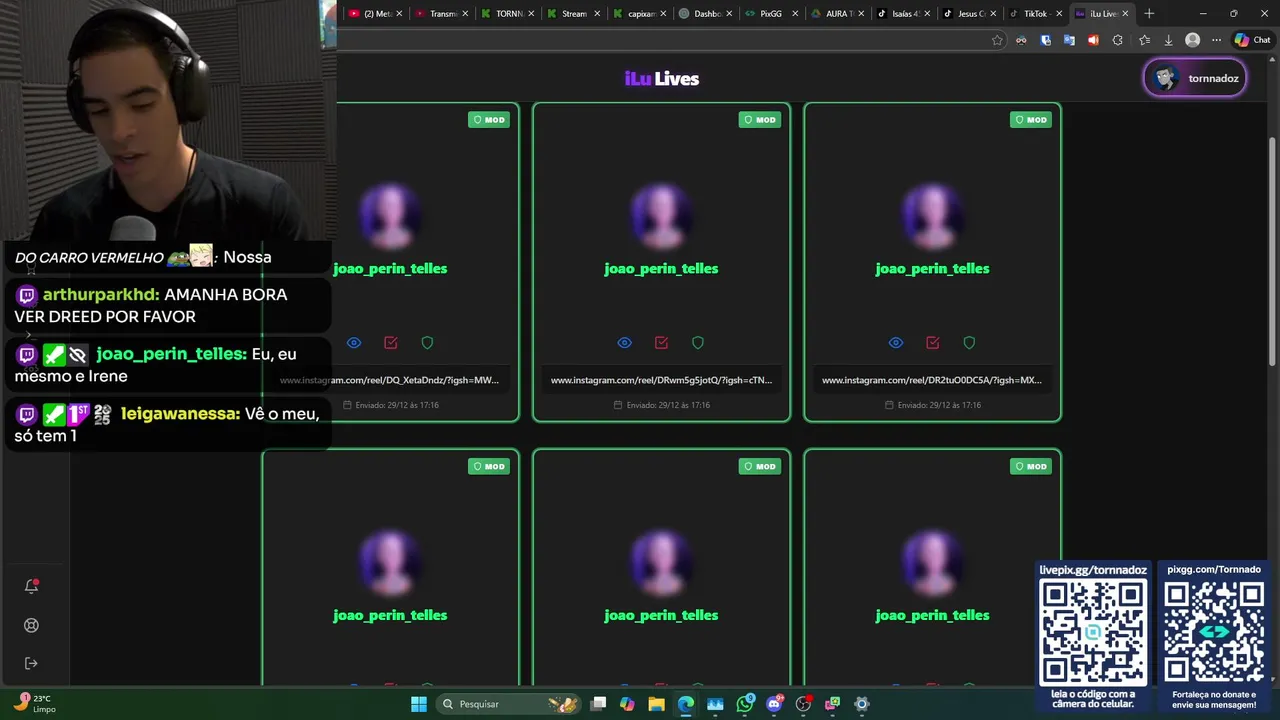This screenshot has width=1280, height=720.
Task: Open a new browser tab
Action: [1149, 14]
